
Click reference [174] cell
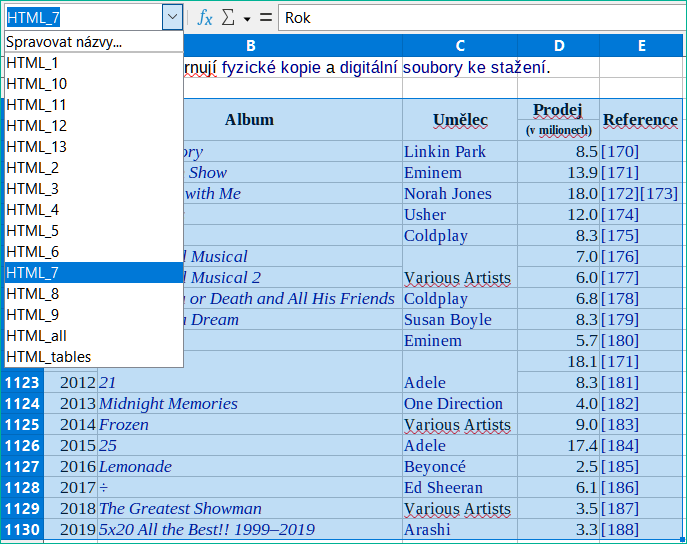(x=641, y=215)
